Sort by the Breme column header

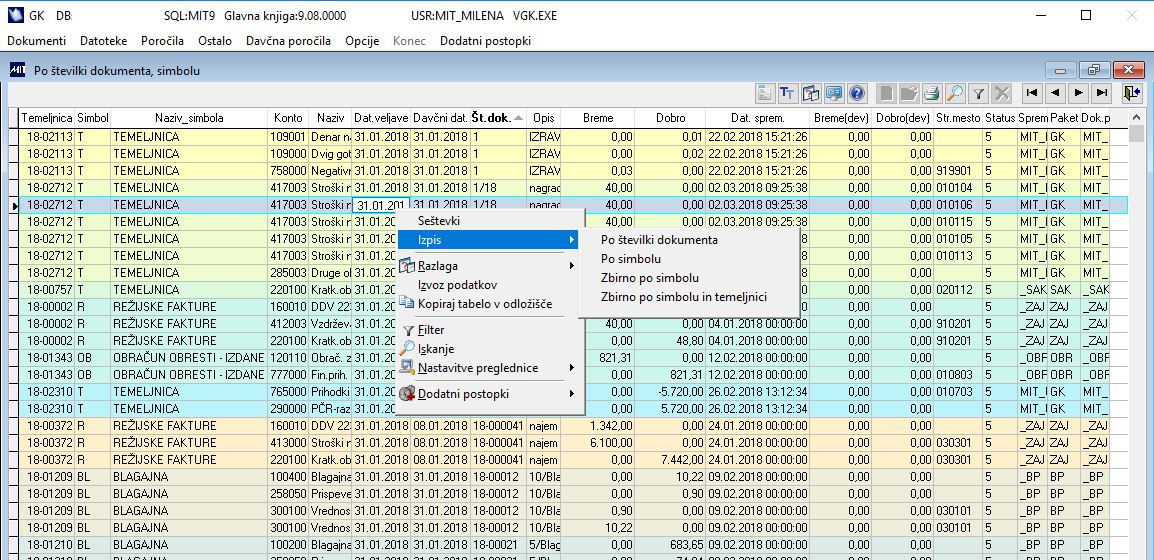597,118
